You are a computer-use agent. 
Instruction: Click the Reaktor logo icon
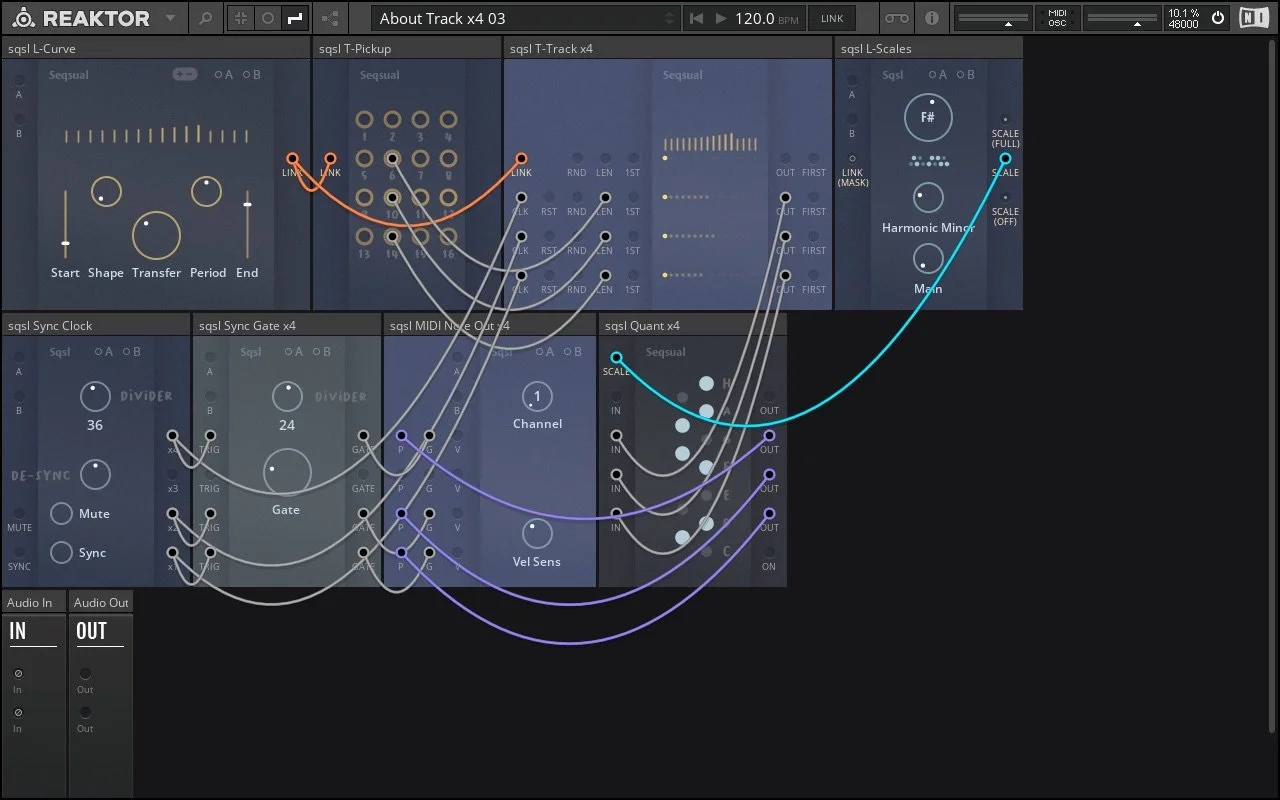click(23, 18)
